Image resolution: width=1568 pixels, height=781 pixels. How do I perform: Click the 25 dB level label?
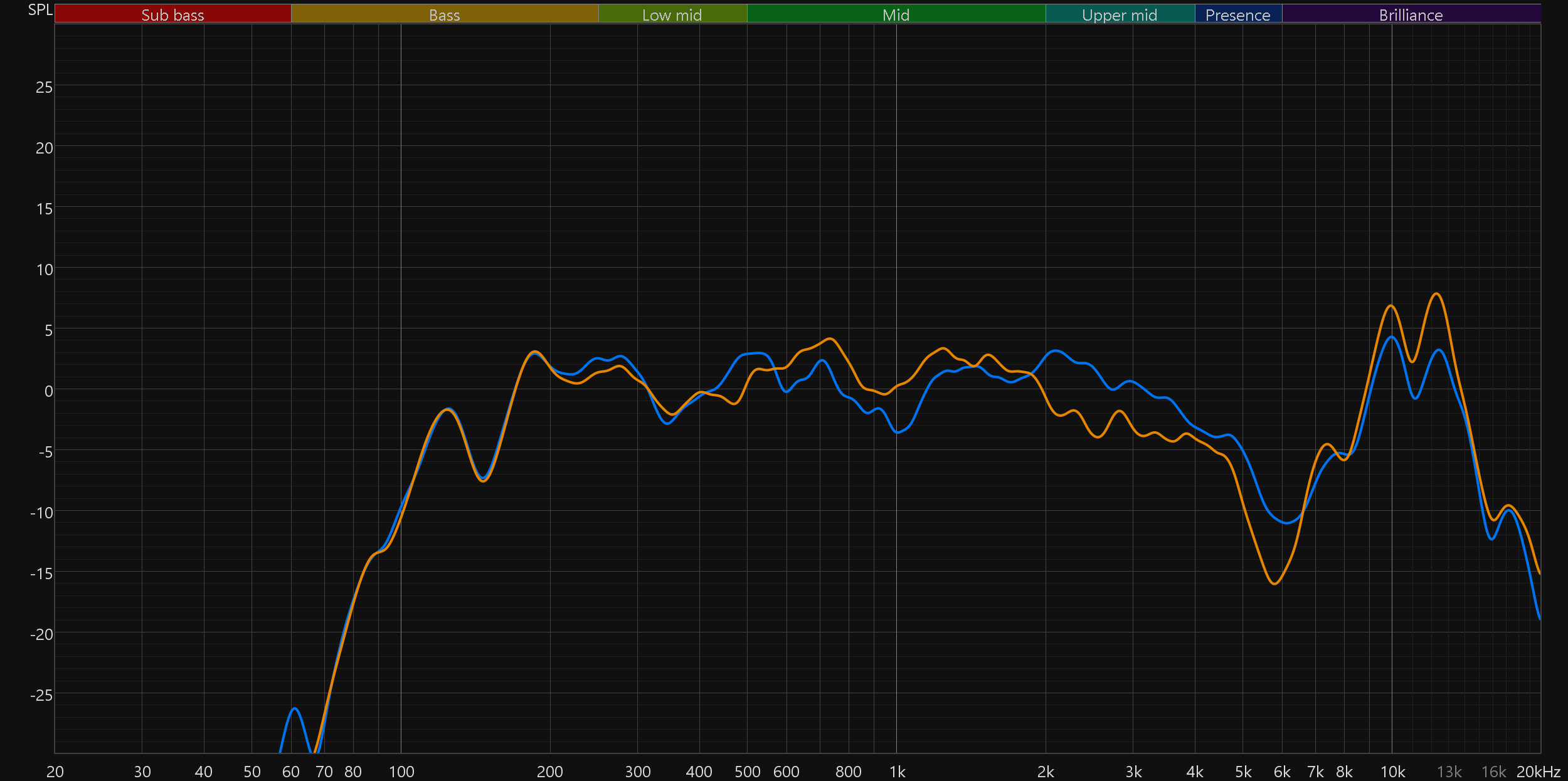click(44, 87)
